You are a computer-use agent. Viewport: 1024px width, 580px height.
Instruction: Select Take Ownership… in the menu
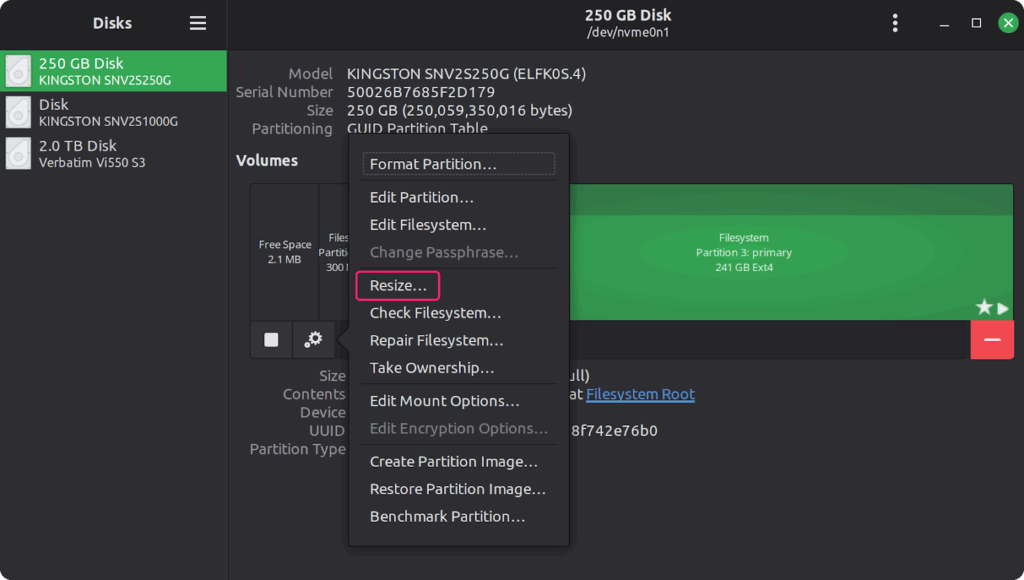(459, 368)
